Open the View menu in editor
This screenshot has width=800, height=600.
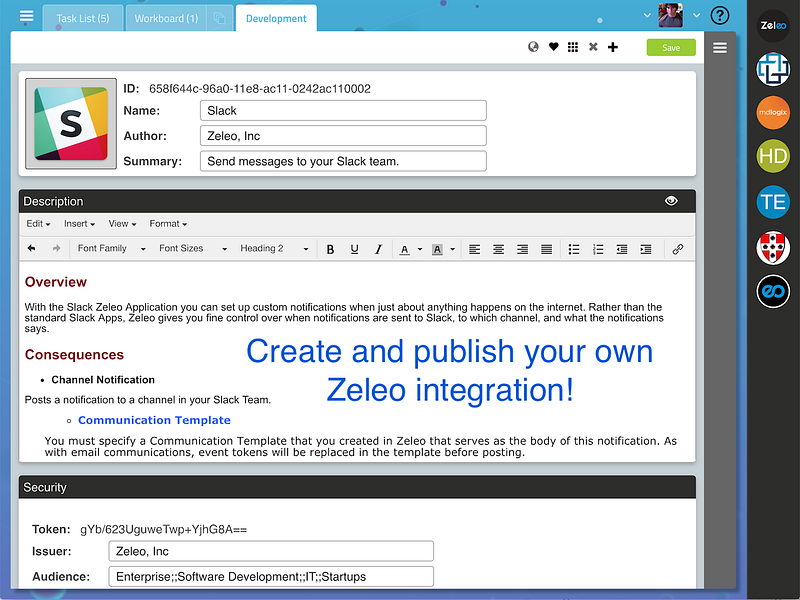pos(122,223)
